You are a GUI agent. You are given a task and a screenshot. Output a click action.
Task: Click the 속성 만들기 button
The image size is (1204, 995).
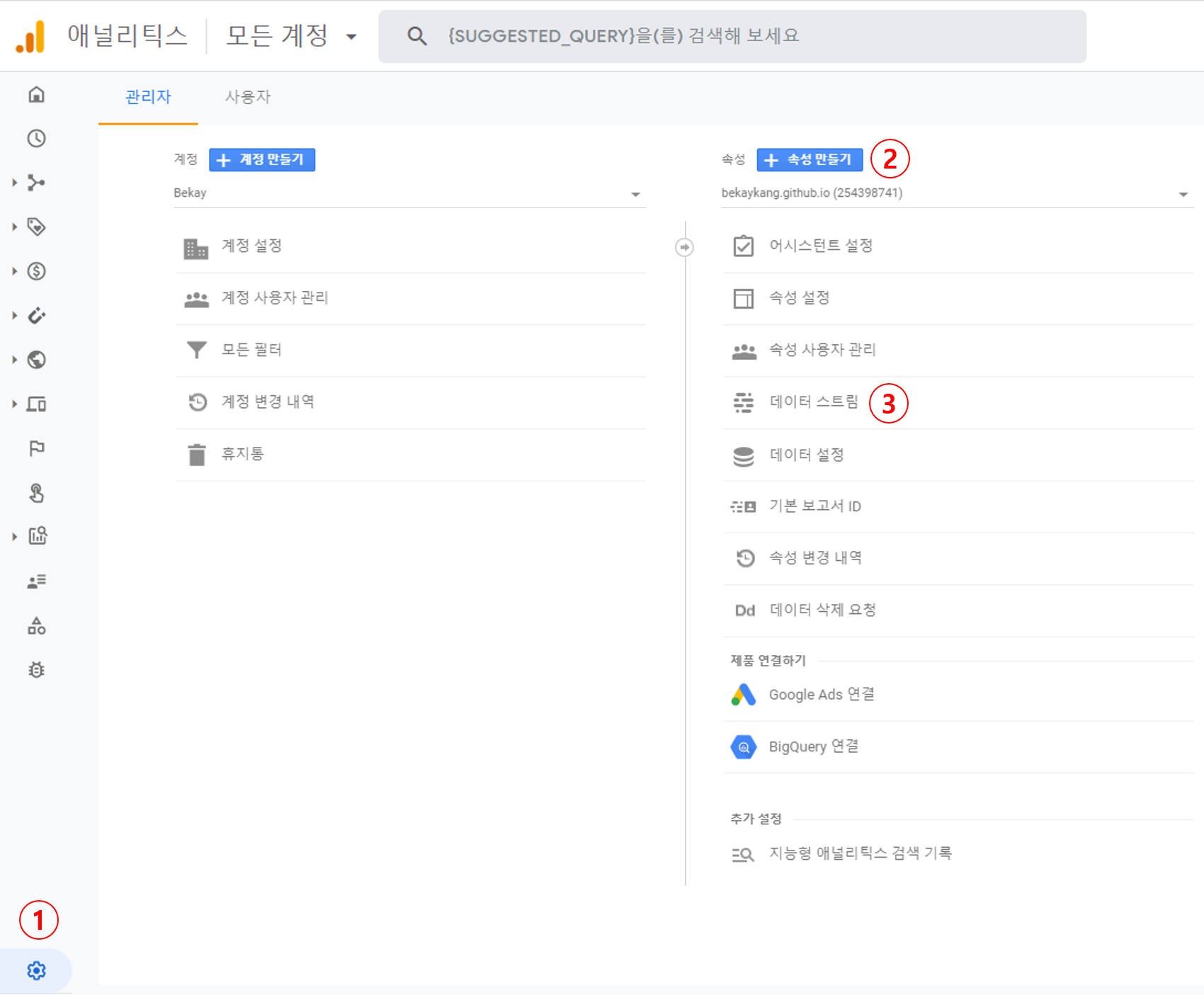coord(810,160)
